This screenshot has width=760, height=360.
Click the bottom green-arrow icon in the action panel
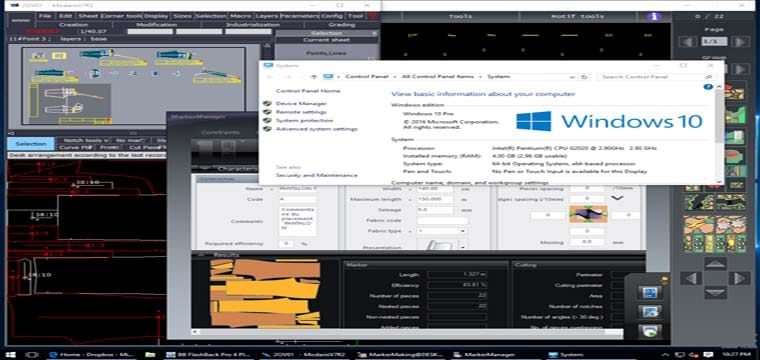pyautogui.click(x=649, y=331)
